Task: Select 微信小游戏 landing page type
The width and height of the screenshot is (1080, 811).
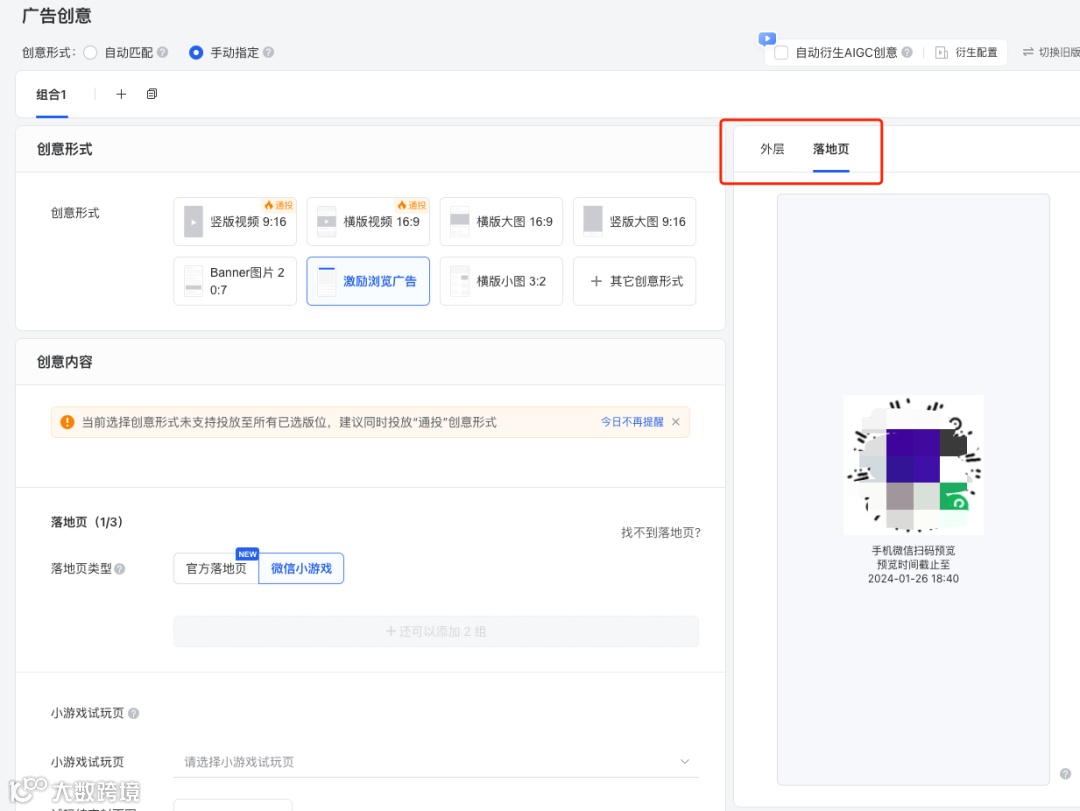Action: [x=301, y=568]
